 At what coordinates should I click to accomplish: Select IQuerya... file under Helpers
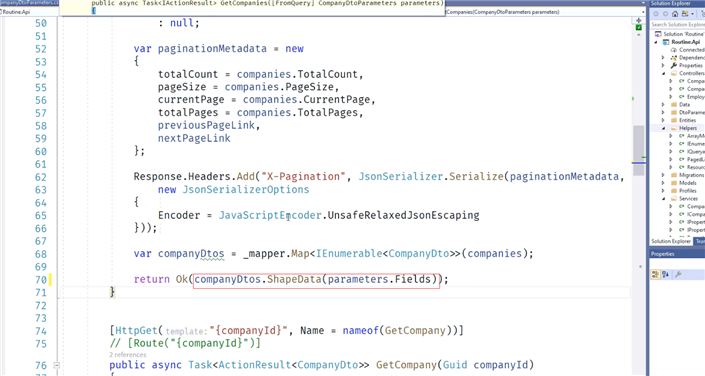696,152
